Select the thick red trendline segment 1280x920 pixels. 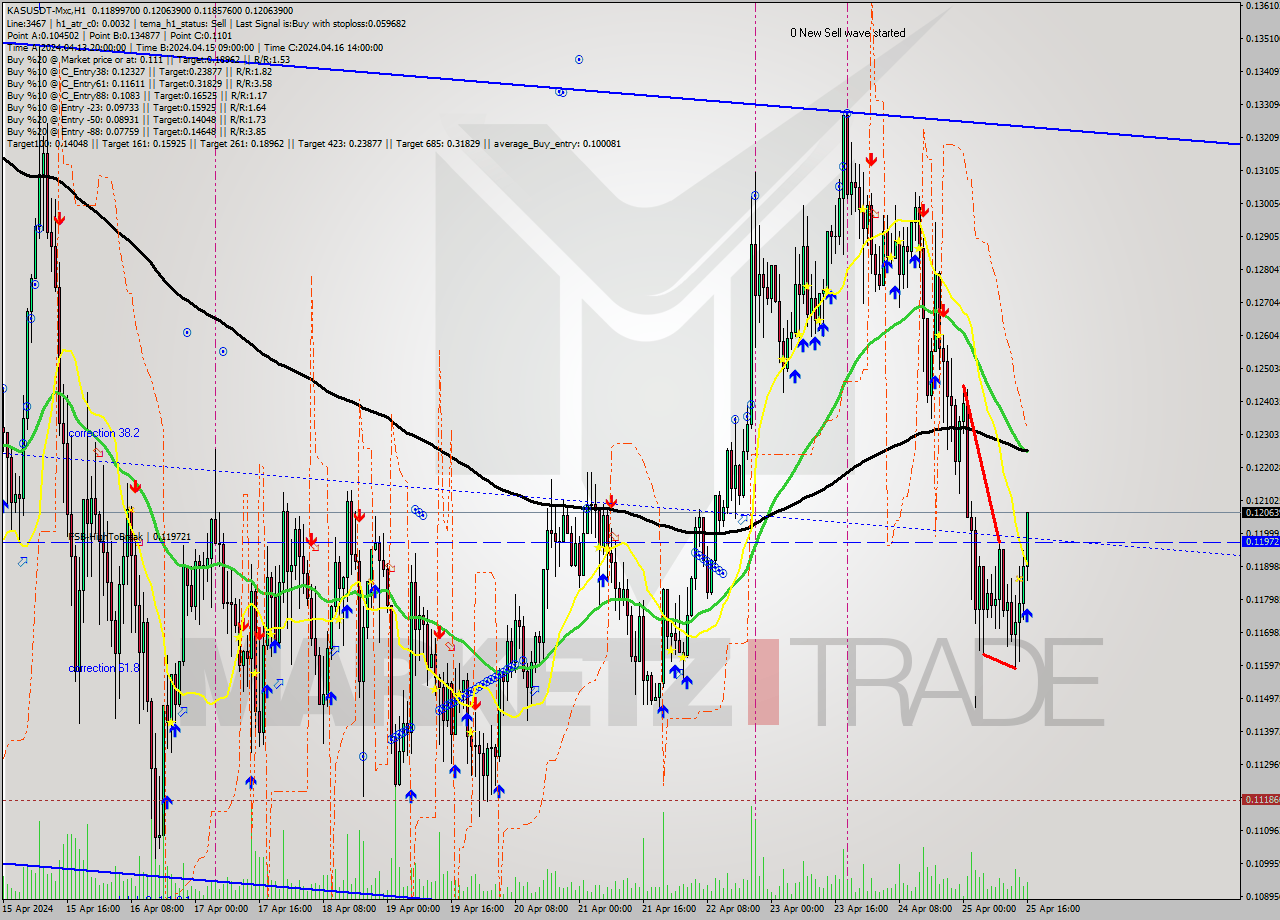982,465
